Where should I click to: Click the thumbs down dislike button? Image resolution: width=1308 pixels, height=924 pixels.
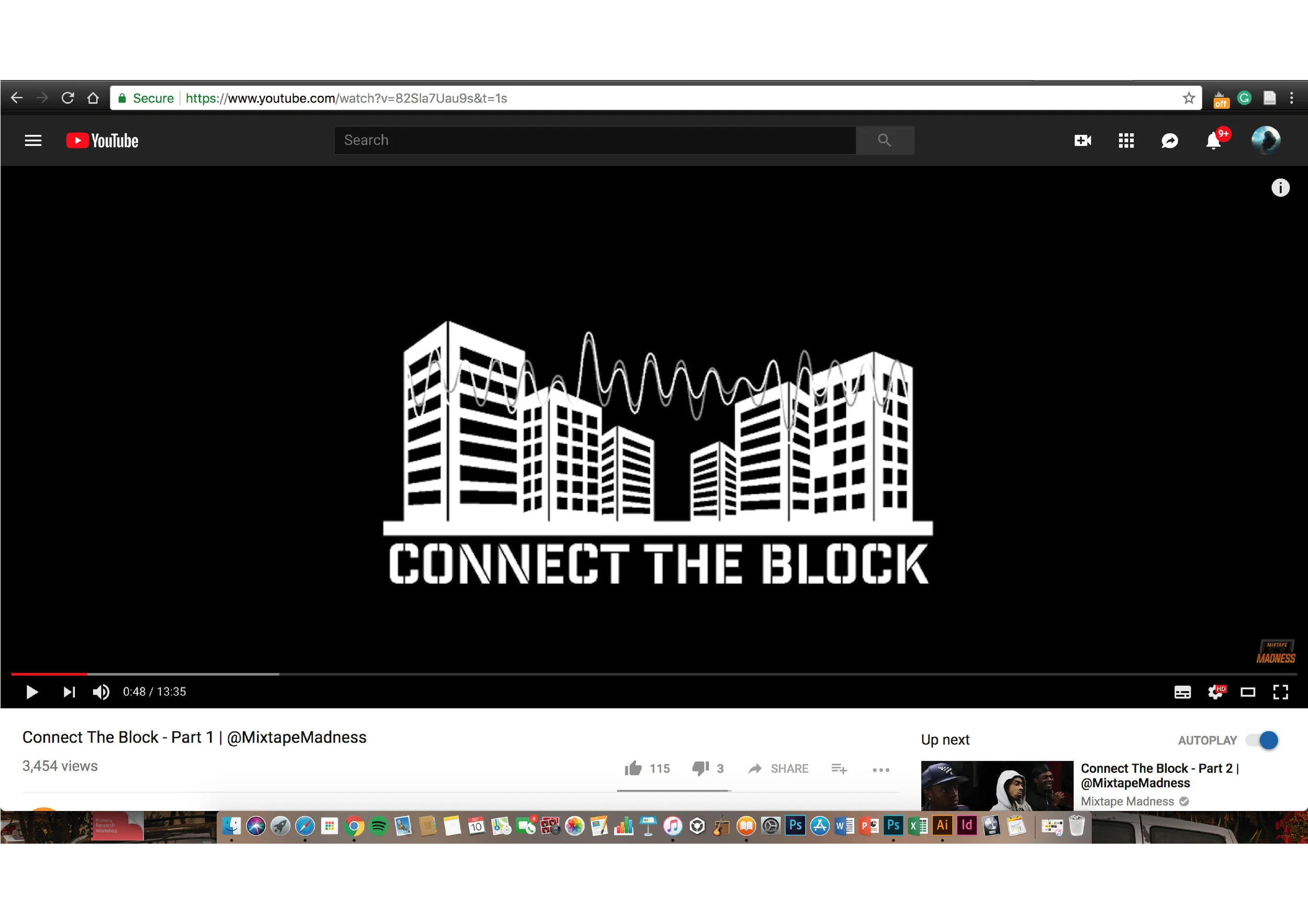(x=700, y=769)
